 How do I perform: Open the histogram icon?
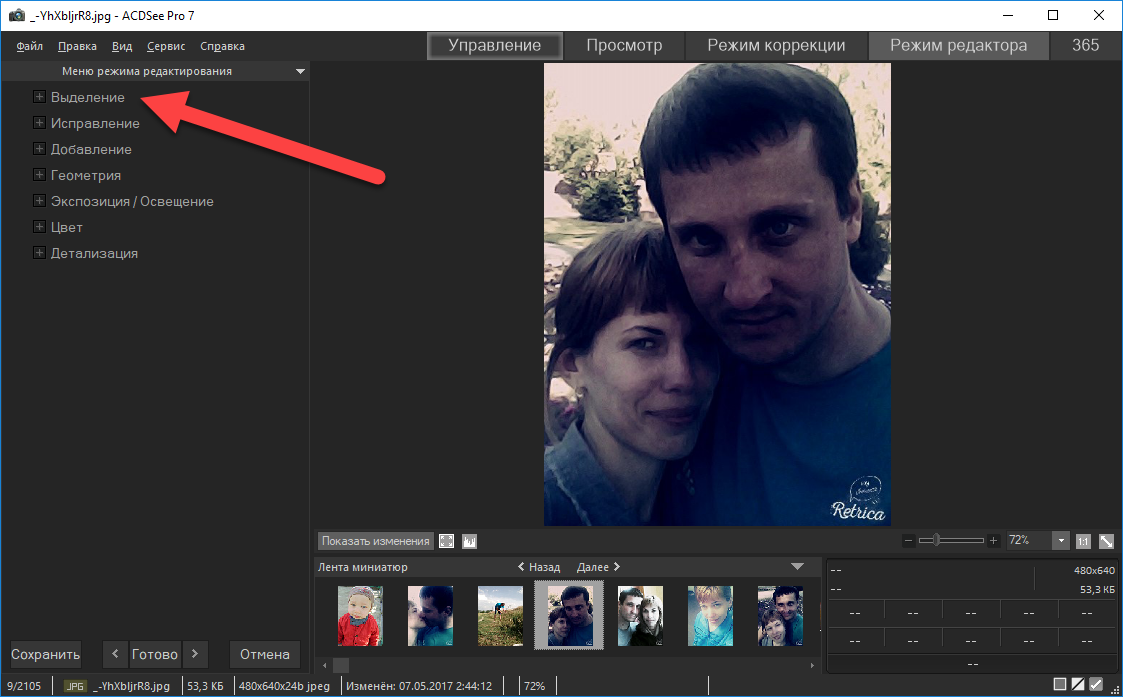tap(469, 541)
